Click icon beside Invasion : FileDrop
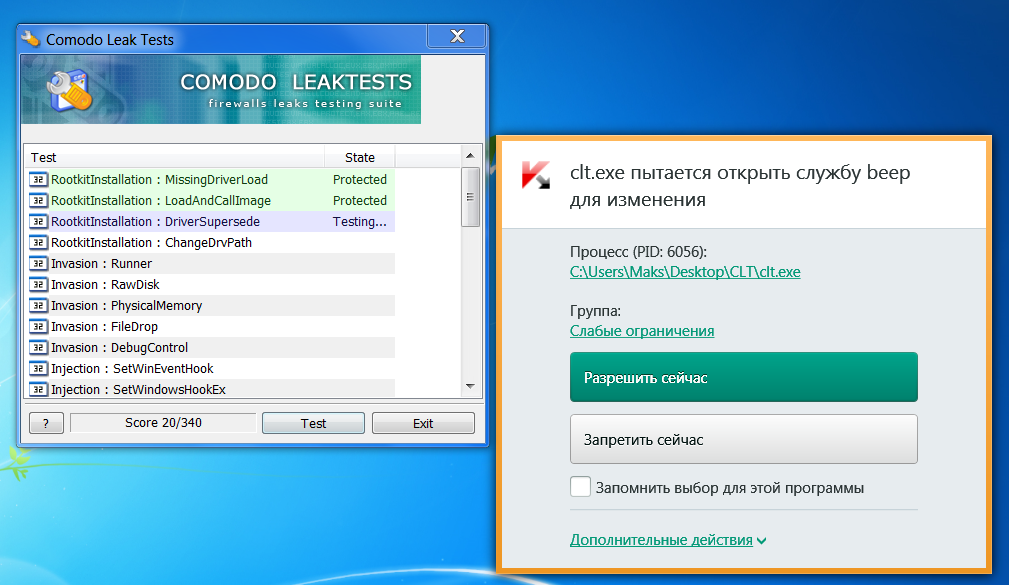This screenshot has height=585, width=1009. pos(38,327)
